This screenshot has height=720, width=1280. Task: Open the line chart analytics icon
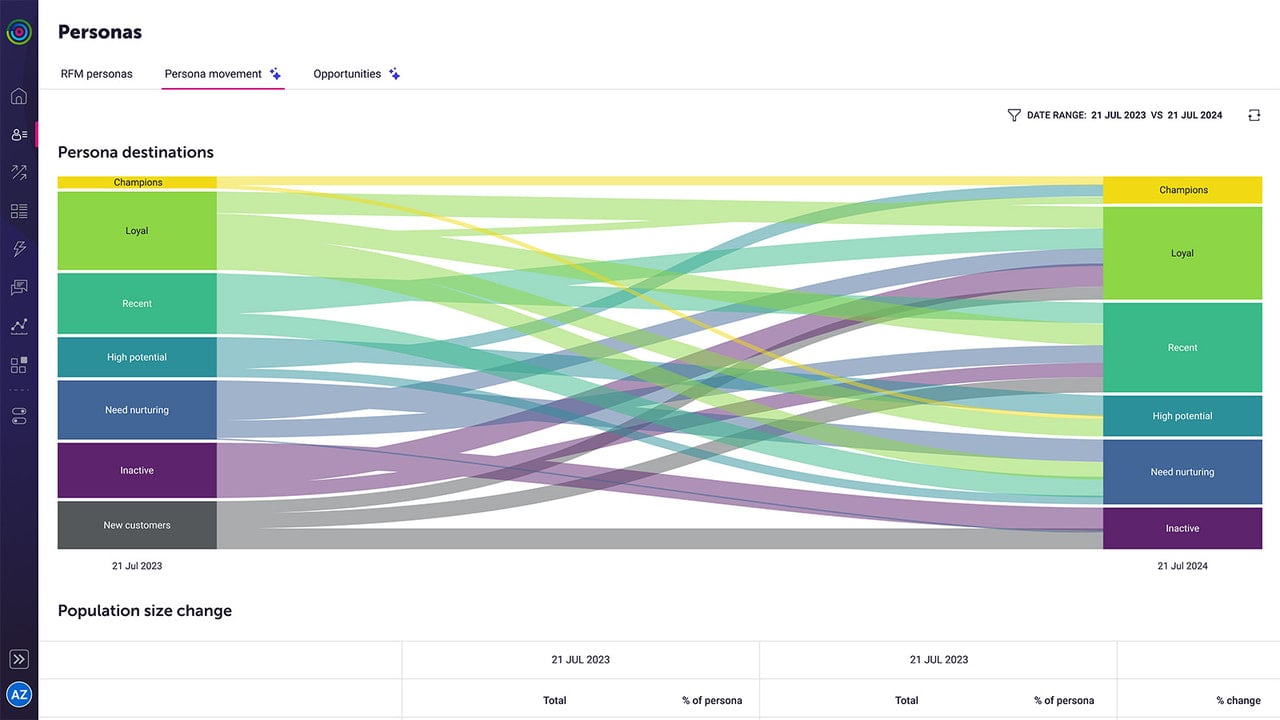tap(19, 326)
